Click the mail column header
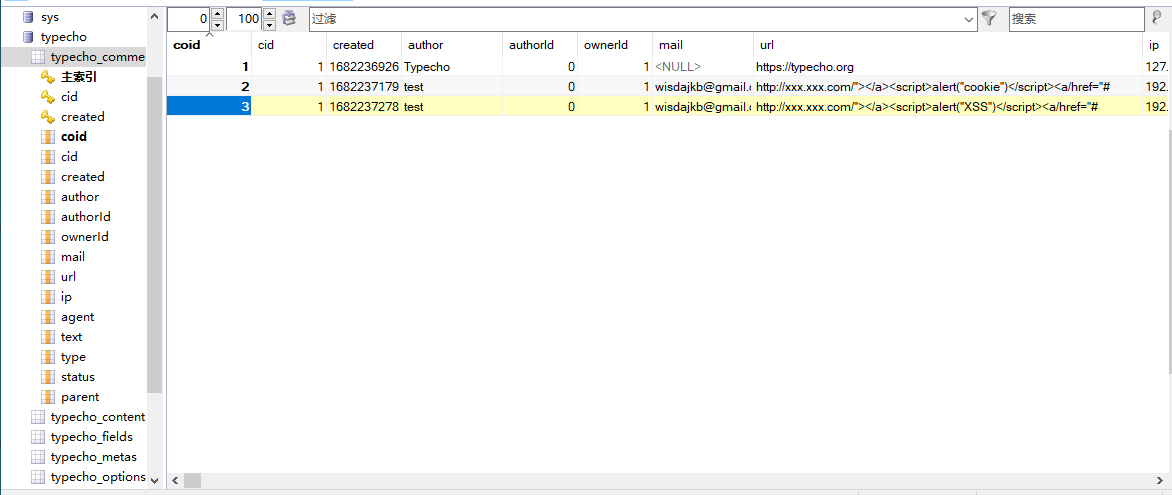The width and height of the screenshot is (1172, 495). tap(703, 45)
